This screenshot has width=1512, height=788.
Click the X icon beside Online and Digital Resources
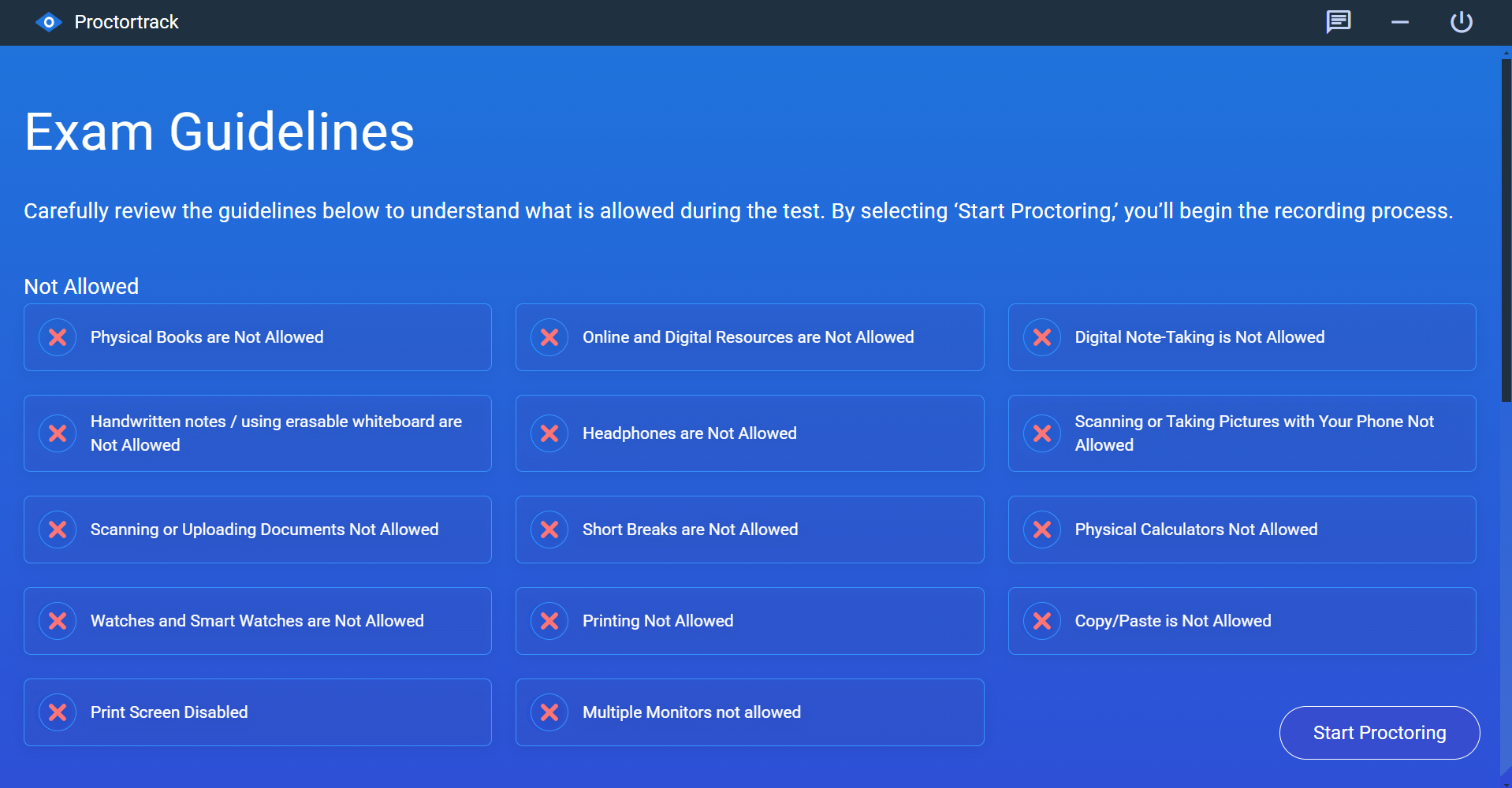click(x=549, y=337)
